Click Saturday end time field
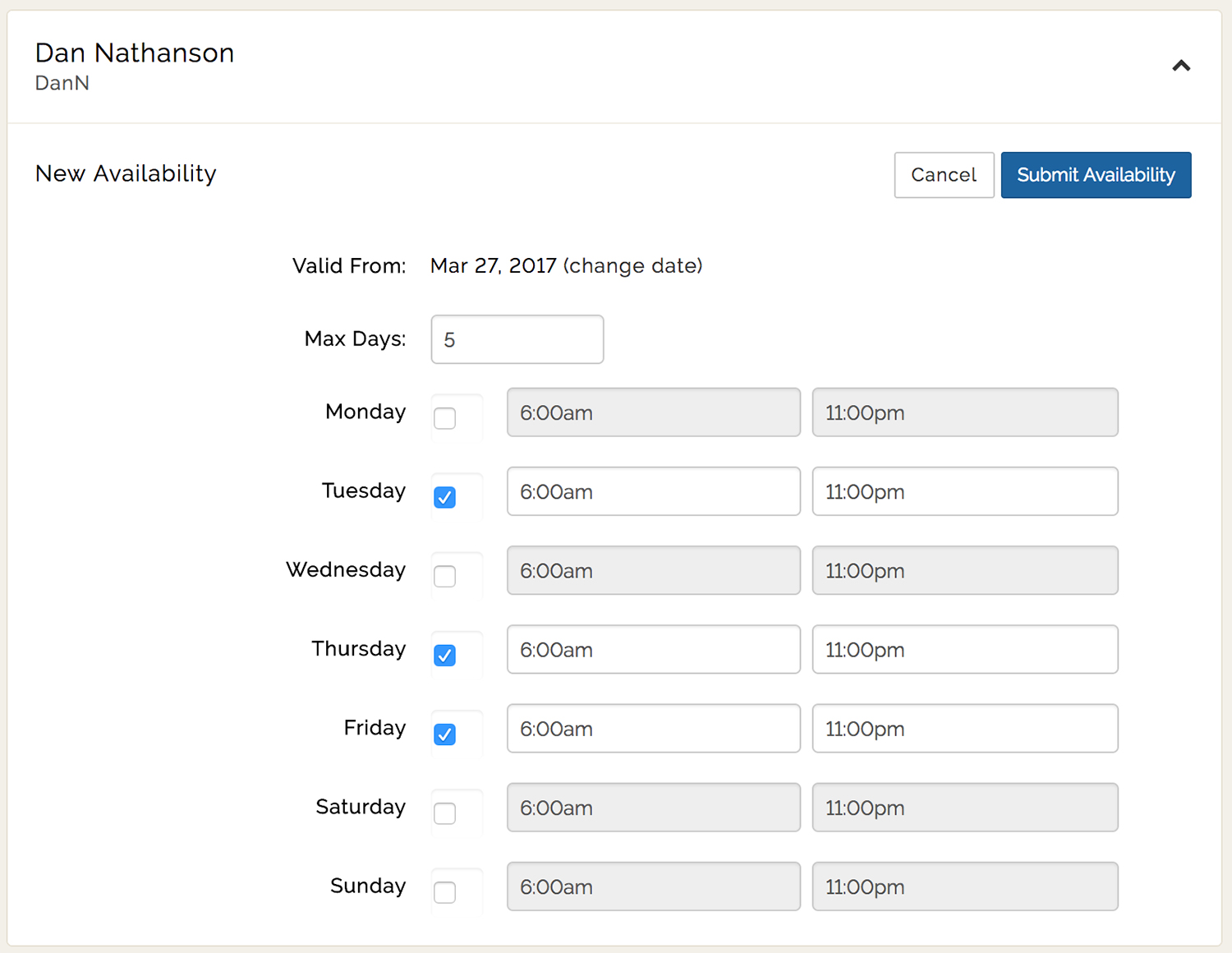This screenshot has width=1232, height=953. [965, 807]
